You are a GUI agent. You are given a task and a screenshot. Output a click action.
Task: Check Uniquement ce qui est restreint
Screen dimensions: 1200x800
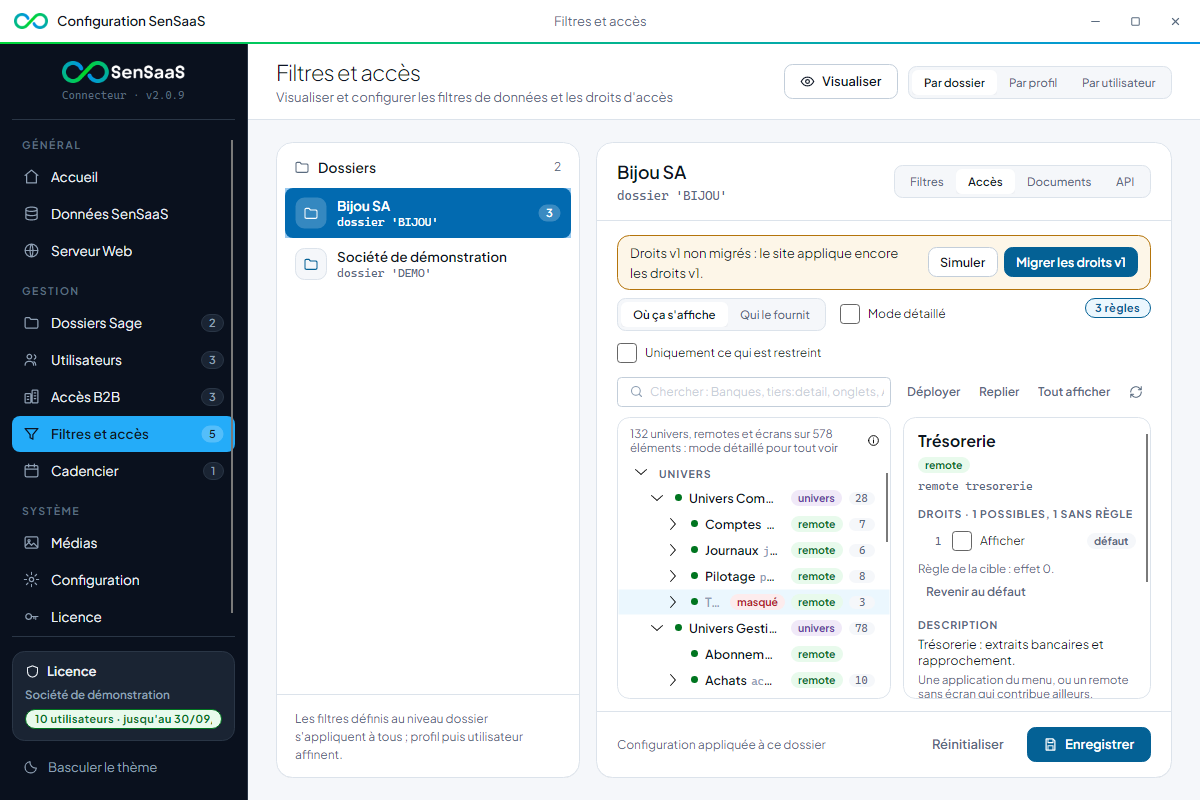click(627, 353)
